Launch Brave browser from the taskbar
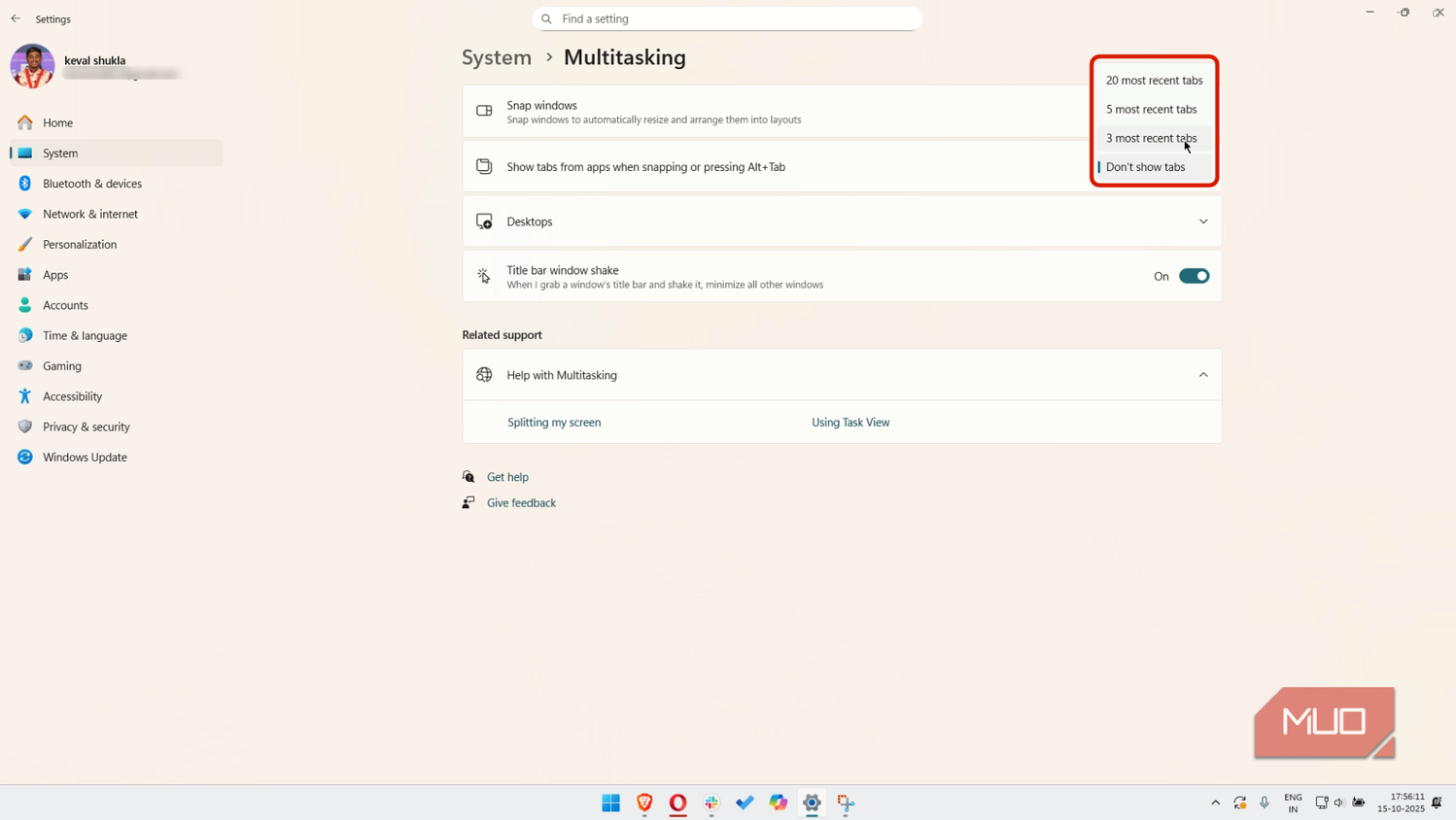 (x=644, y=803)
